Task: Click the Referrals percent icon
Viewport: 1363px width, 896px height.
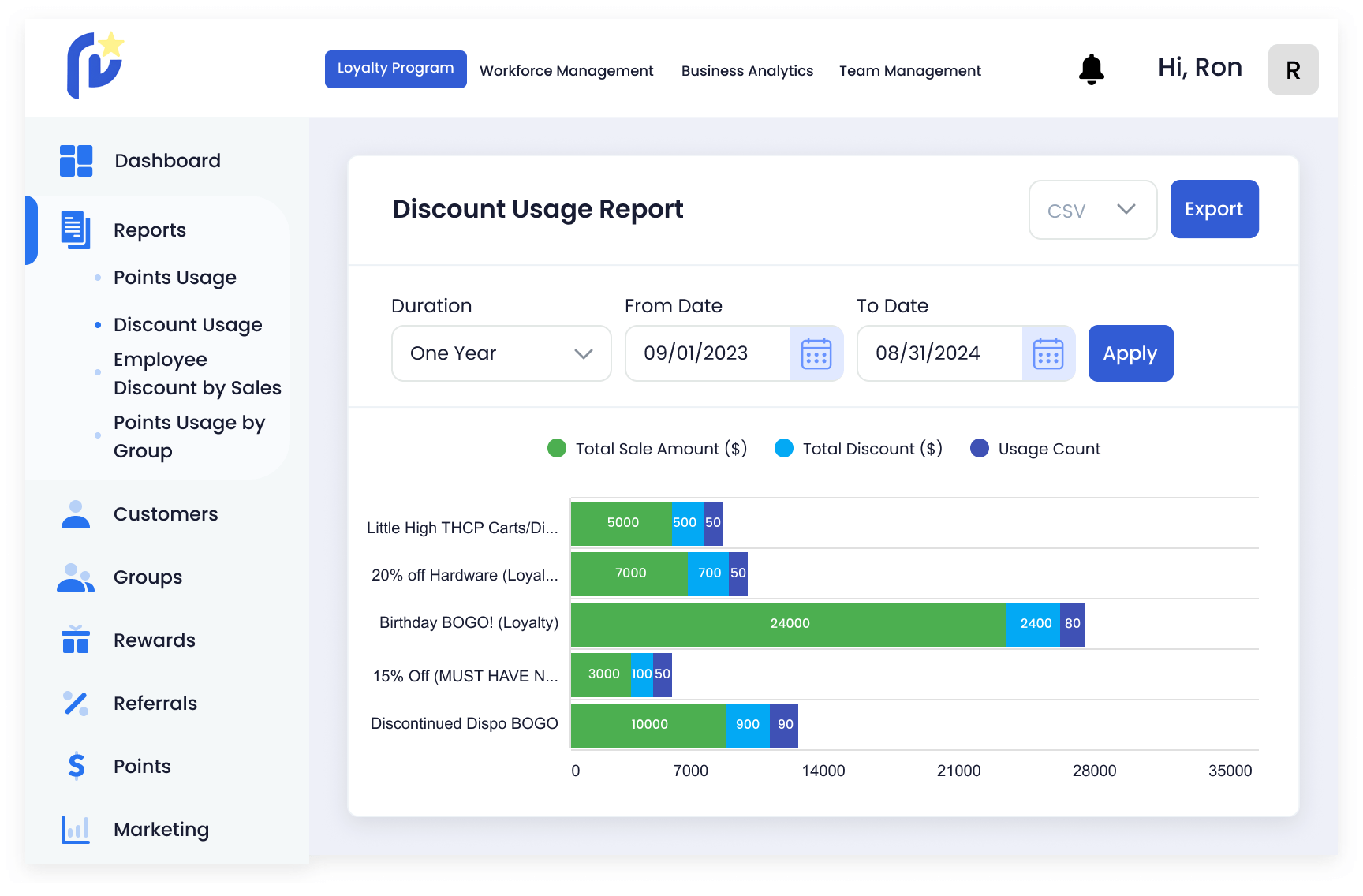Action: (76, 704)
